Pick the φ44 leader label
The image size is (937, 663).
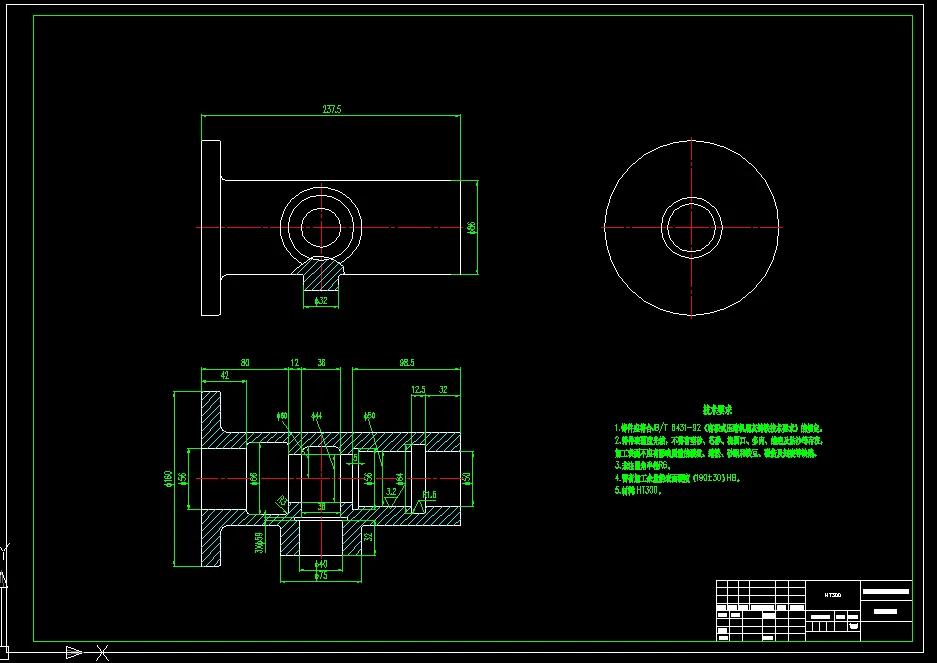[317, 415]
